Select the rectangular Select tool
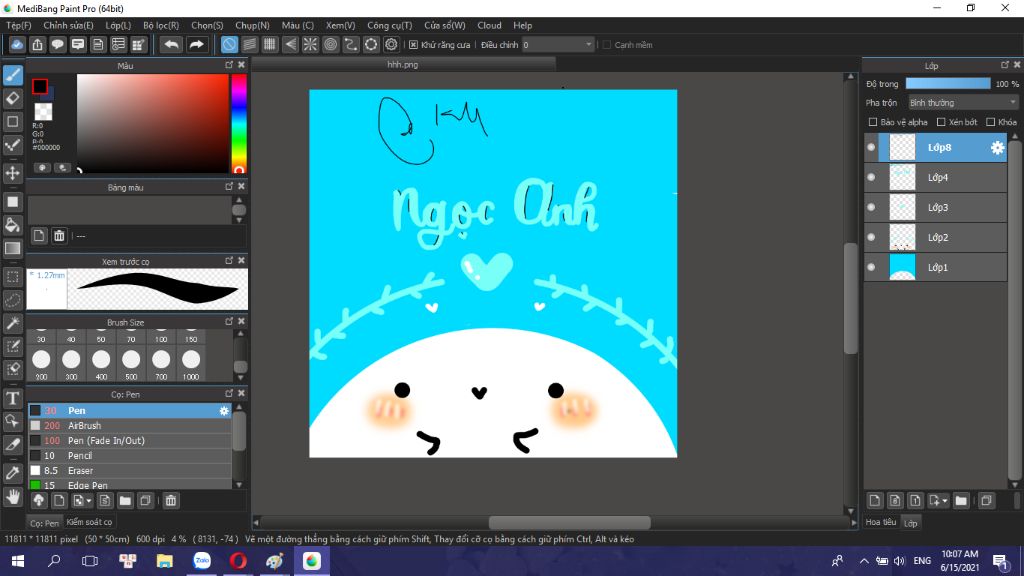This screenshot has width=1024, height=576. coord(12,277)
